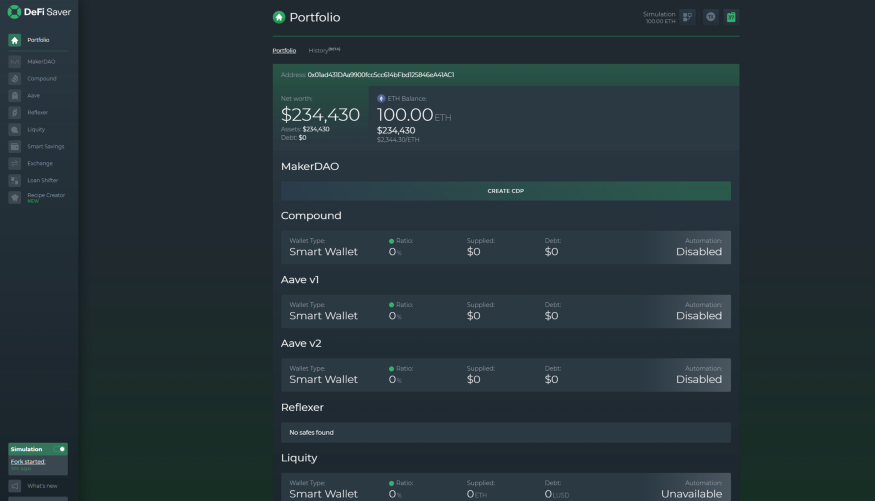This screenshot has width=875, height=501.
Task: Open the green gas price canister icon
Action: coord(731,17)
